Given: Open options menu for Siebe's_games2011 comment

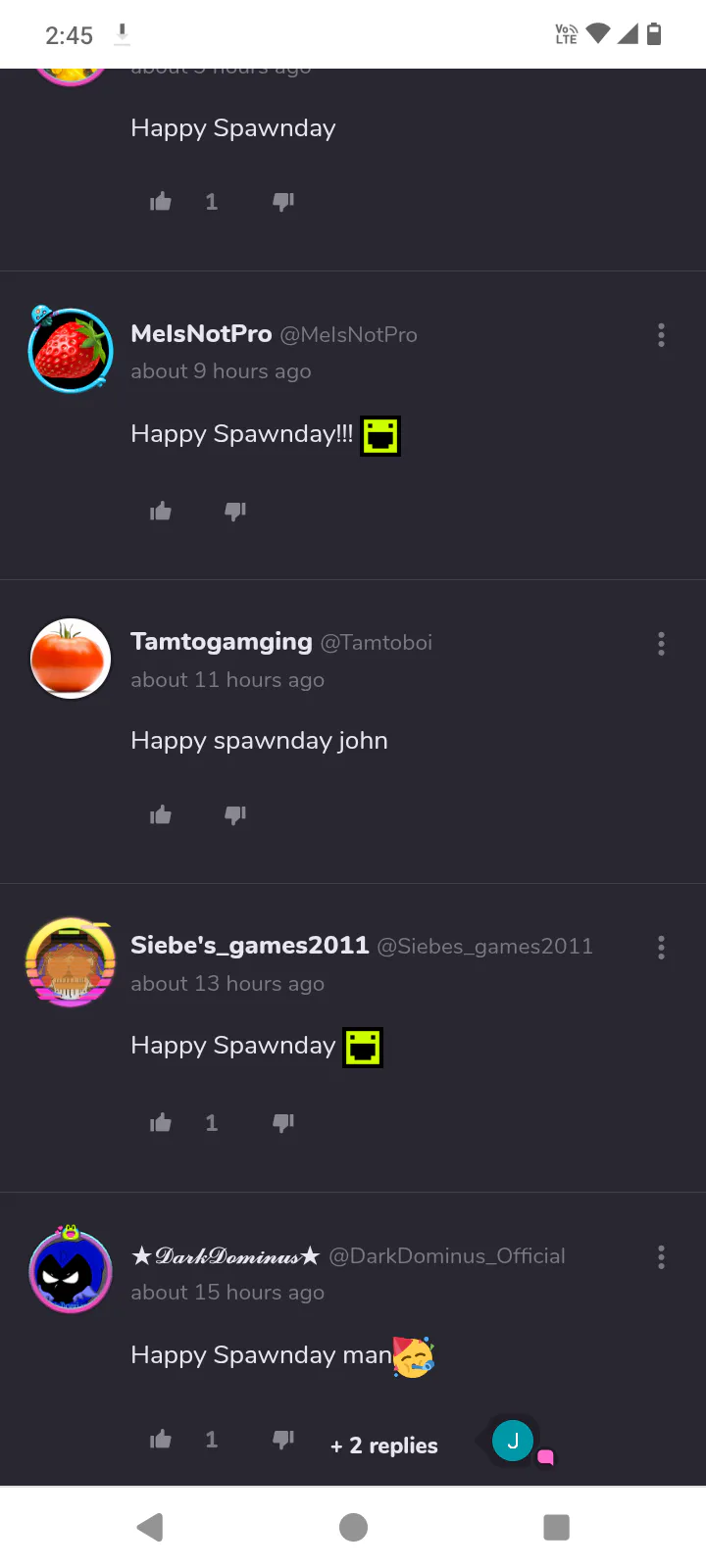Looking at the screenshot, I should coord(661,947).
